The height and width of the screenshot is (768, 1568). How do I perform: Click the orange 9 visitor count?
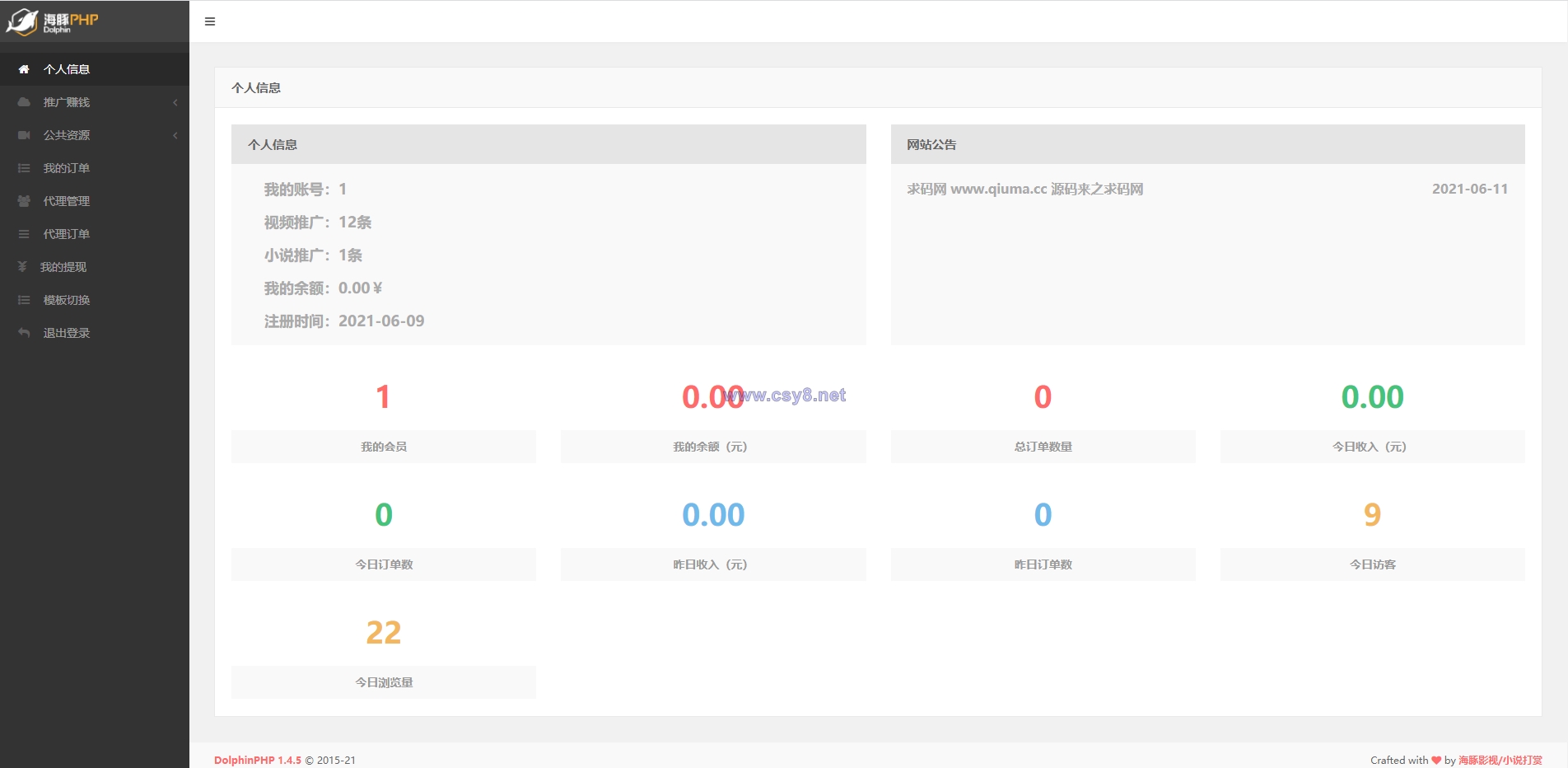click(x=1373, y=515)
